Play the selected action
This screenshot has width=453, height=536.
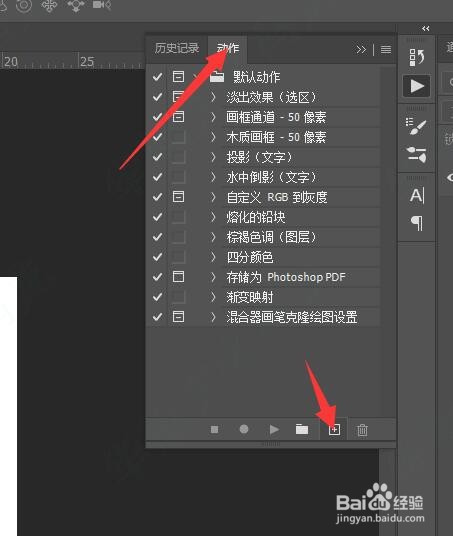coord(274,429)
